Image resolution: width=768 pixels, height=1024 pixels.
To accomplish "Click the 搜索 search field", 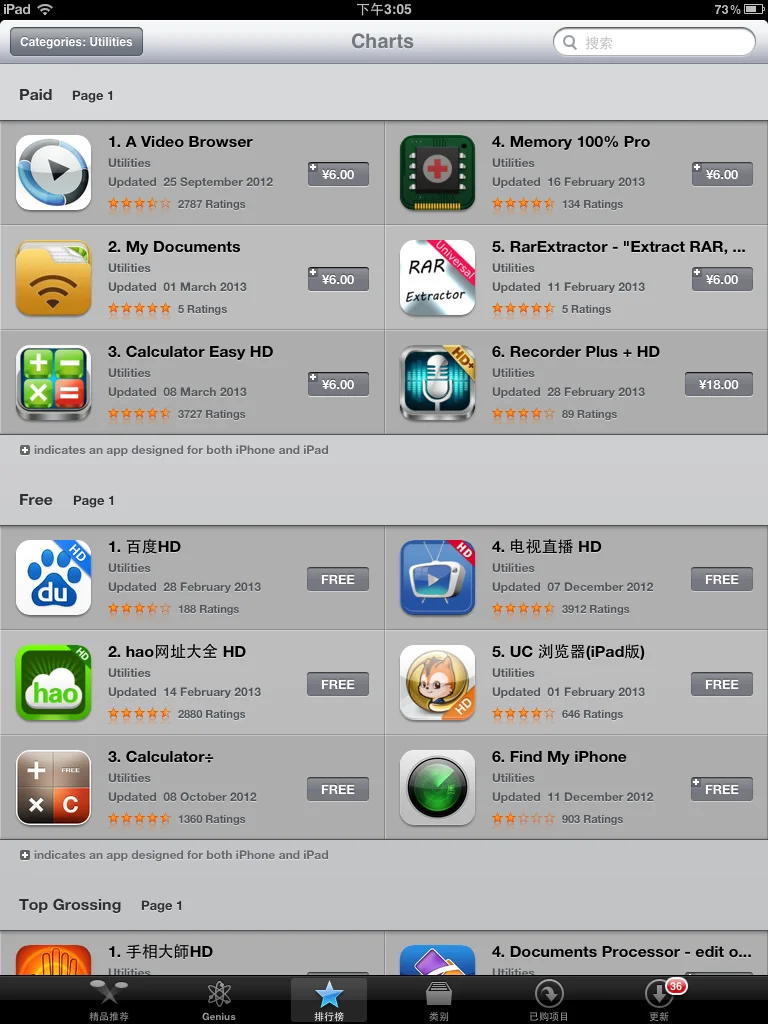I will [x=654, y=42].
